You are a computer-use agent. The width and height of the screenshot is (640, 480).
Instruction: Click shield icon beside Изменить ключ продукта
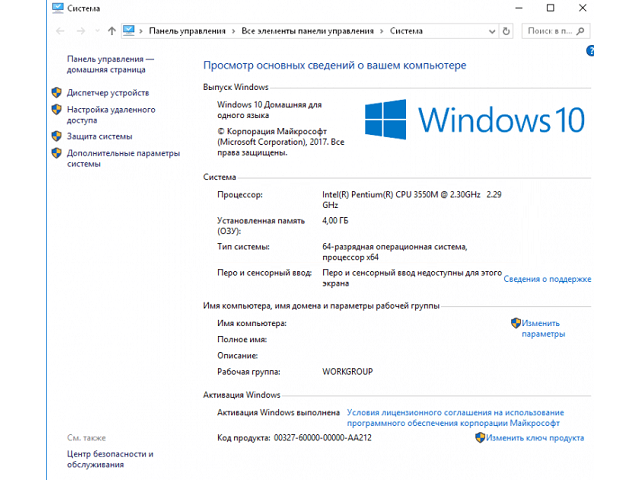click(480, 438)
